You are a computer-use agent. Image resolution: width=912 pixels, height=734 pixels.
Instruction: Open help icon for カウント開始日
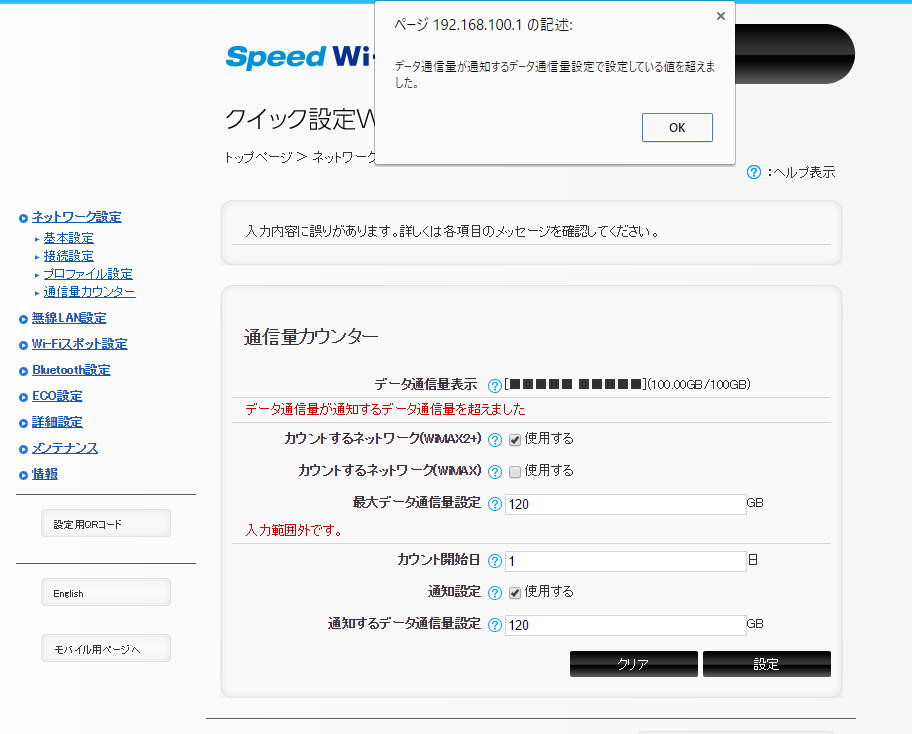(494, 561)
